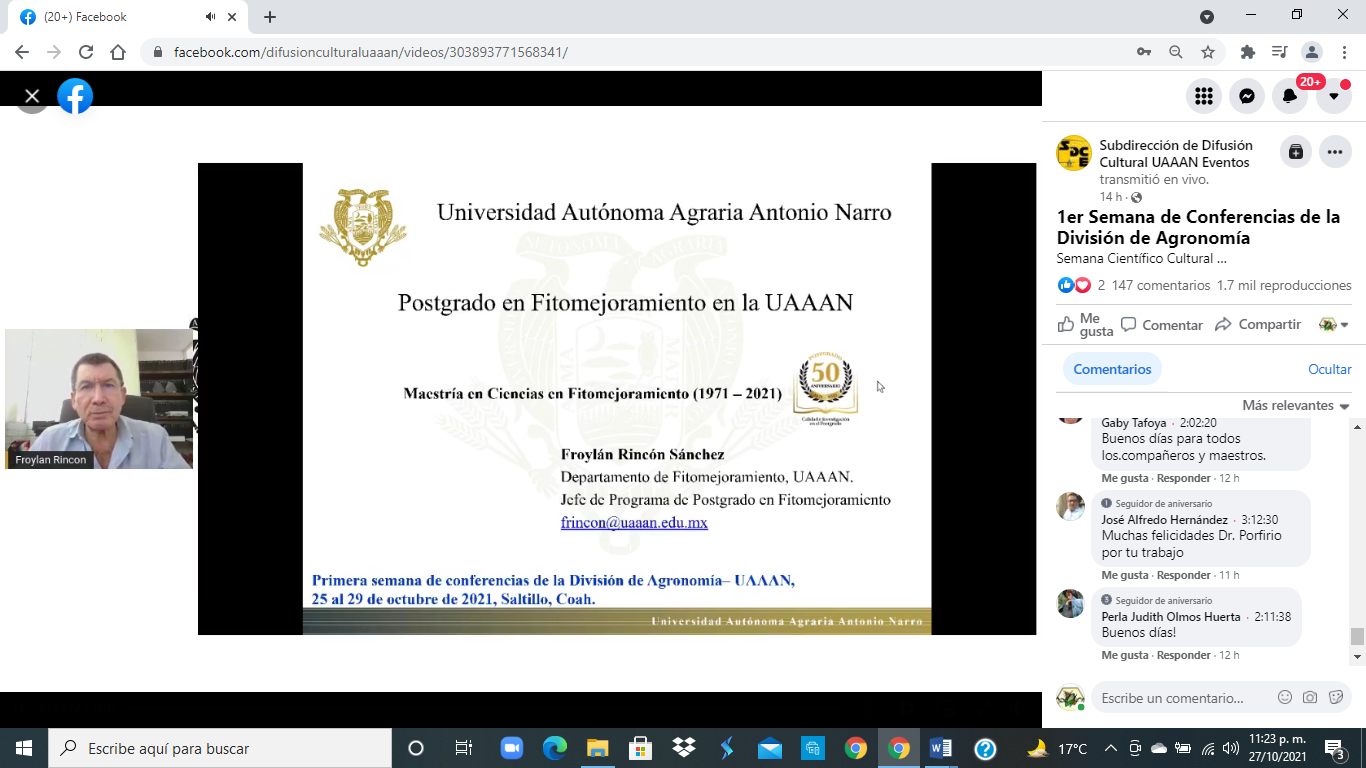This screenshot has height=768, width=1366.
Task: Hide comments with the Ocultar link
Action: [x=1329, y=369]
